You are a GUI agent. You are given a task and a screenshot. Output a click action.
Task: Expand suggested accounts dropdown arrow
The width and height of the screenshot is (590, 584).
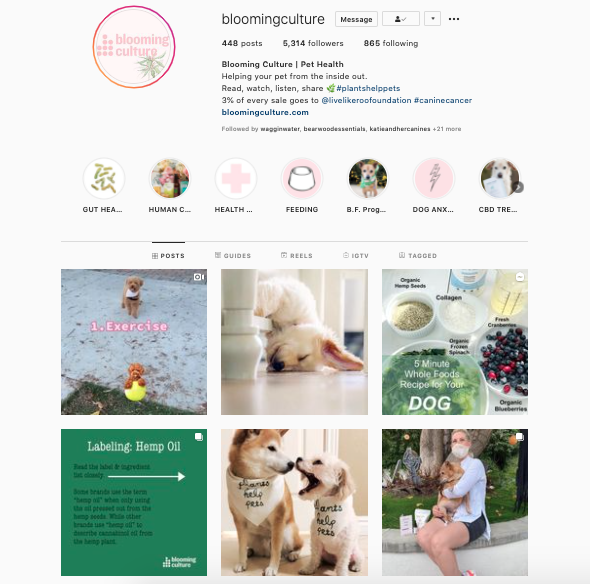coord(432,19)
